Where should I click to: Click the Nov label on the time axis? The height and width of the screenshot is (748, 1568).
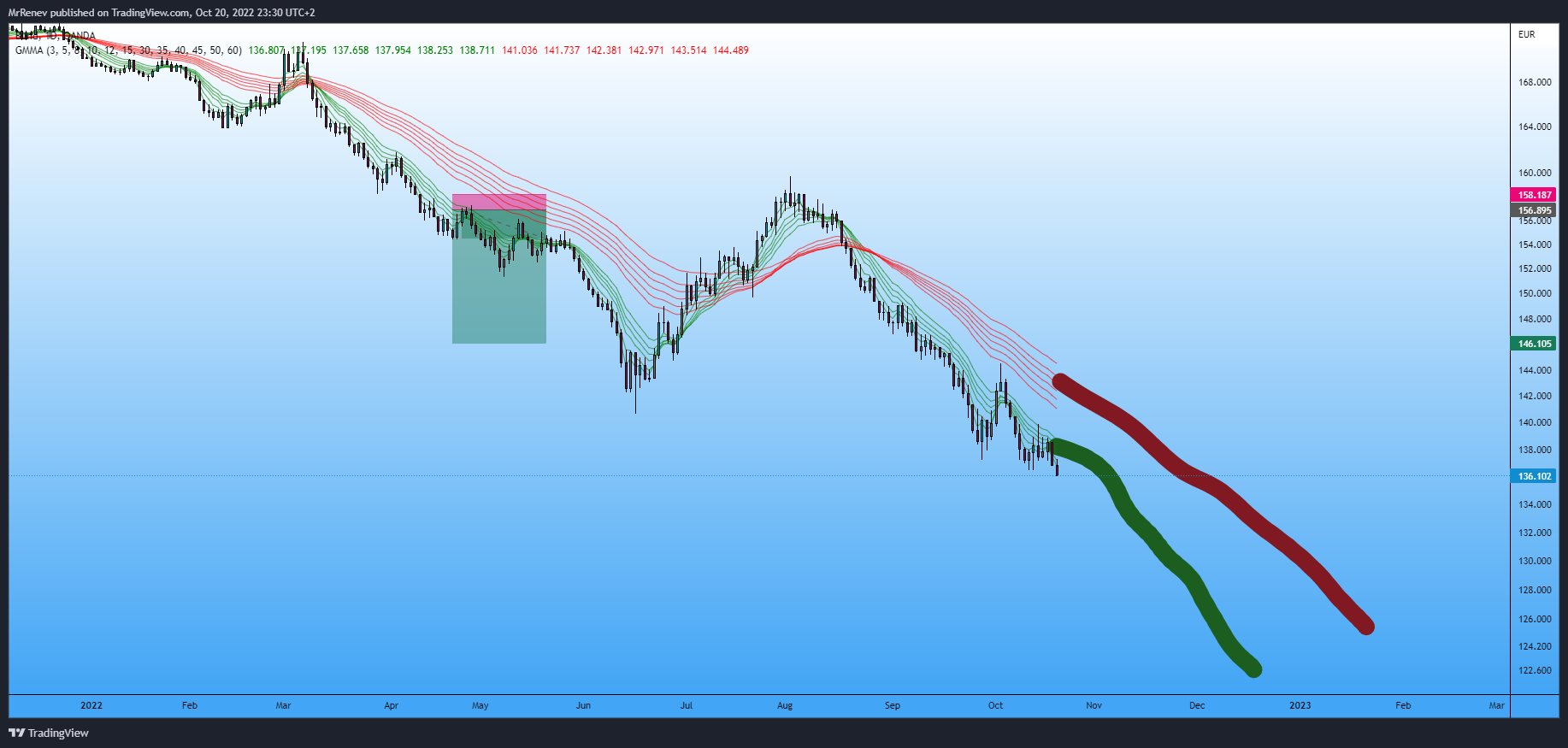click(1094, 705)
